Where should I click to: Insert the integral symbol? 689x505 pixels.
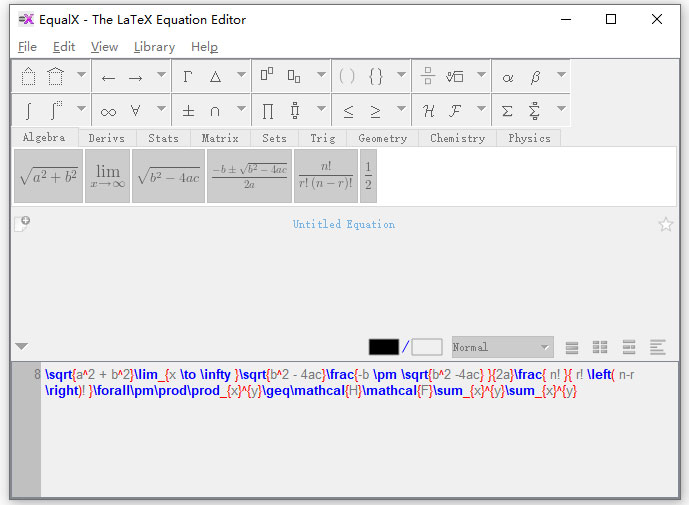pos(29,111)
